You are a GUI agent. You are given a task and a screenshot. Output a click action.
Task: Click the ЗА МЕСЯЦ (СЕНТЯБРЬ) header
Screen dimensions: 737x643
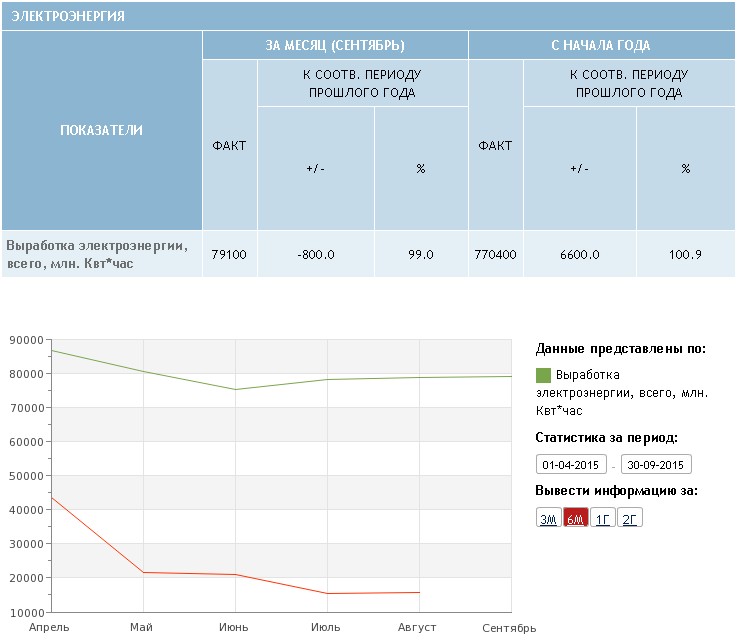tap(334, 46)
